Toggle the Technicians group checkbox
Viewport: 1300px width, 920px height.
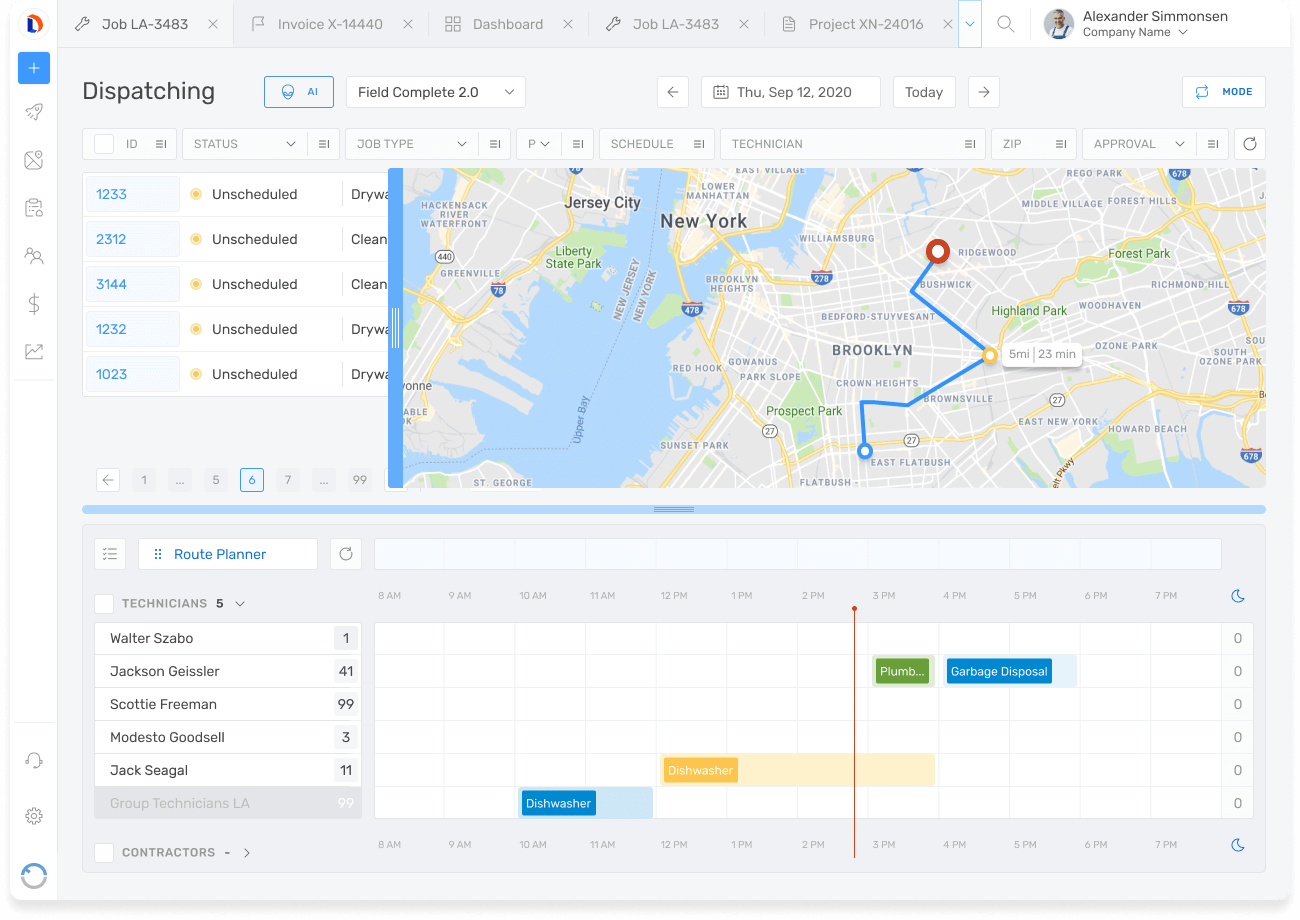(x=104, y=604)
